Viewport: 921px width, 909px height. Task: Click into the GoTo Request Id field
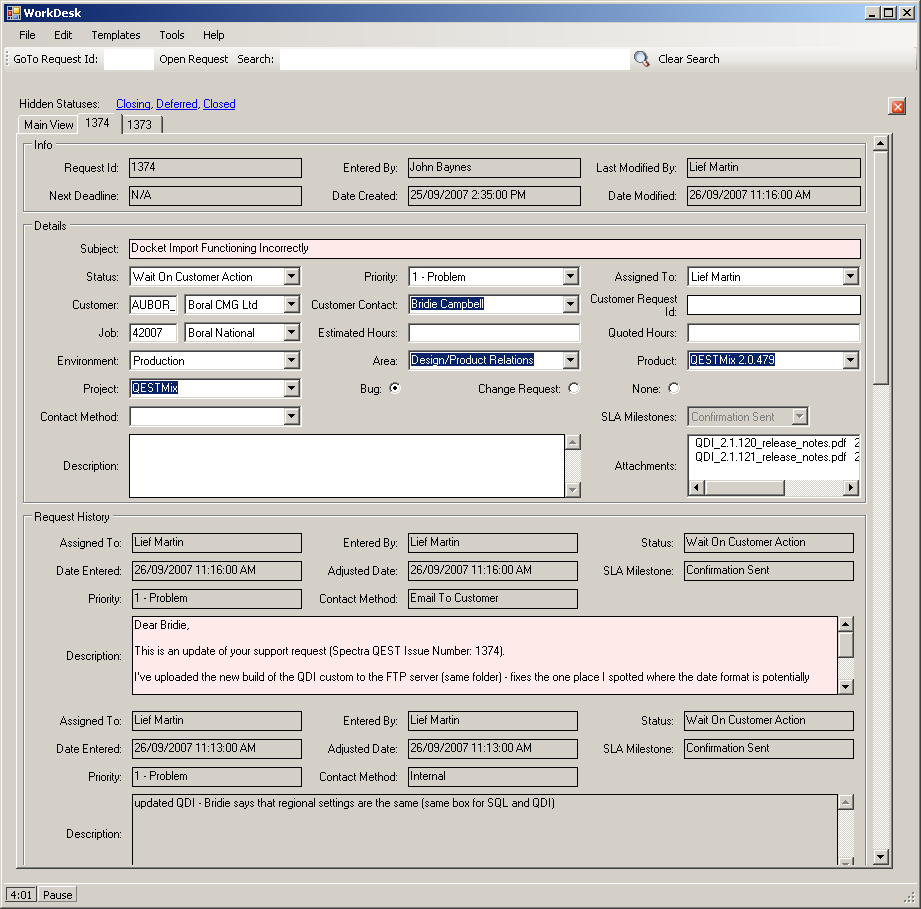pyautogui.click(x=128, y=59)
